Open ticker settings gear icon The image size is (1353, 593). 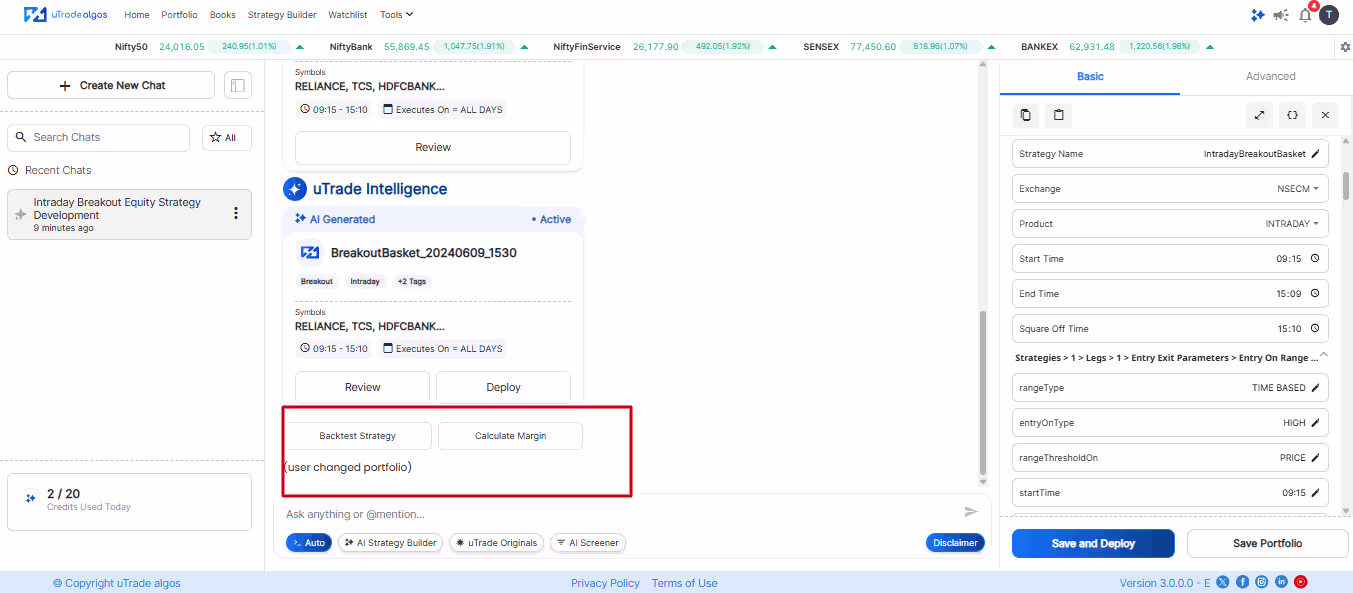point(1344,47)
